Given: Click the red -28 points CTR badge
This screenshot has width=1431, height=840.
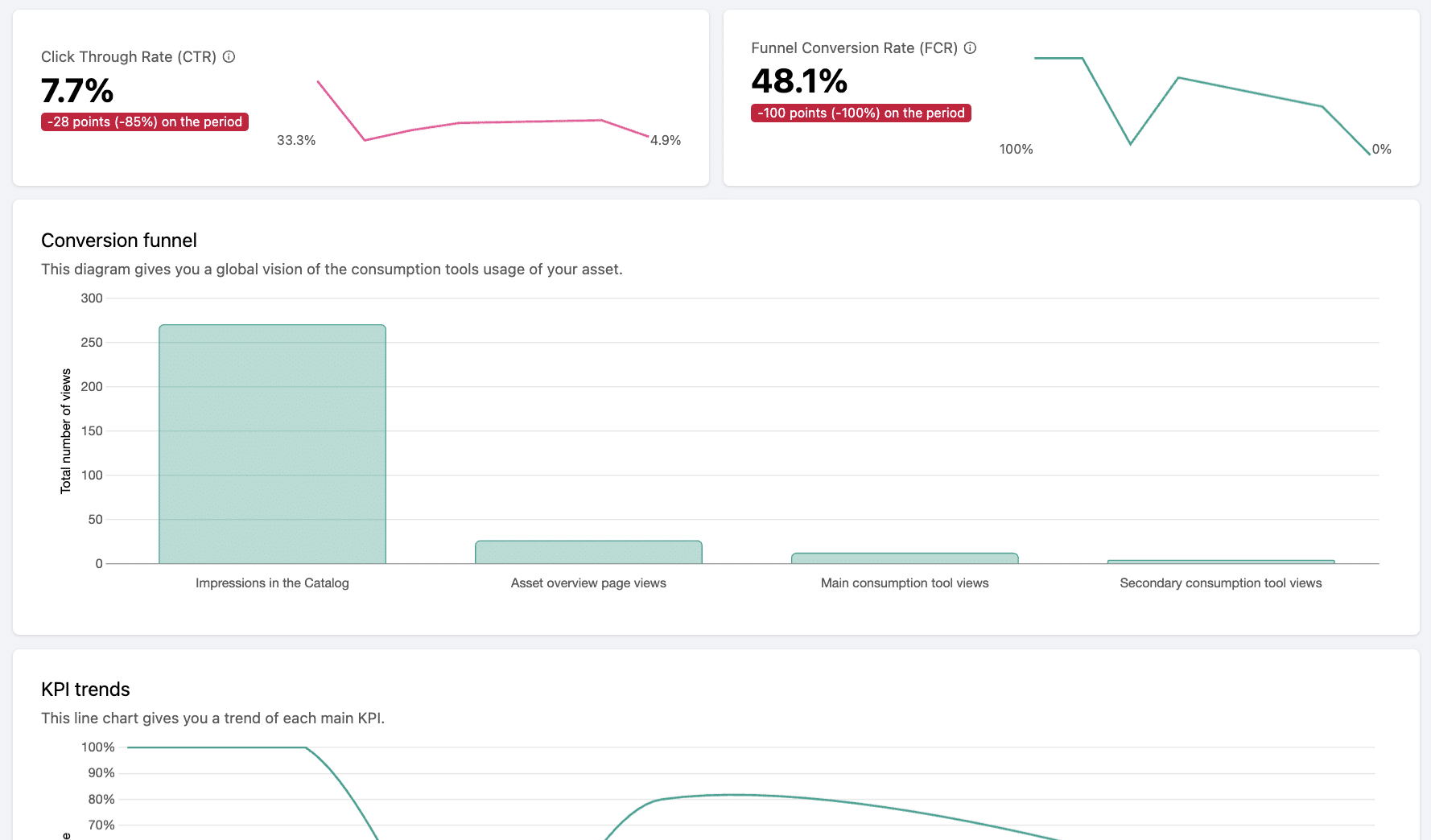Looking at the screenshot, I should click(145, 121).
